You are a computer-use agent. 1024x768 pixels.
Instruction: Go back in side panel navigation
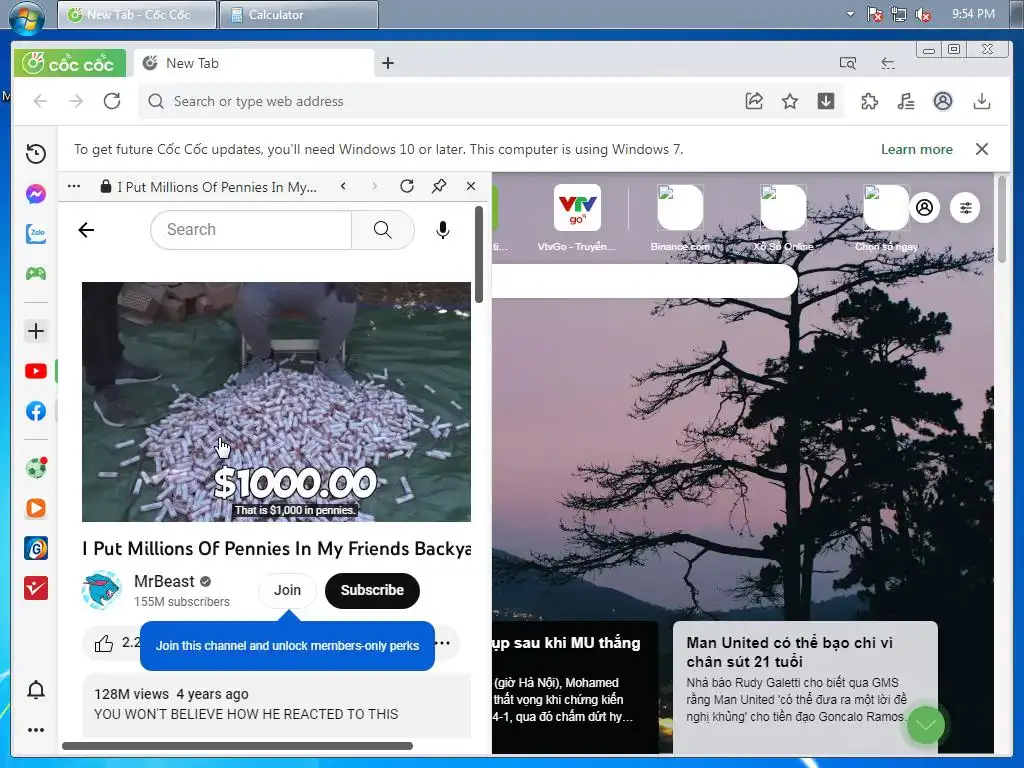coord(344,187)
